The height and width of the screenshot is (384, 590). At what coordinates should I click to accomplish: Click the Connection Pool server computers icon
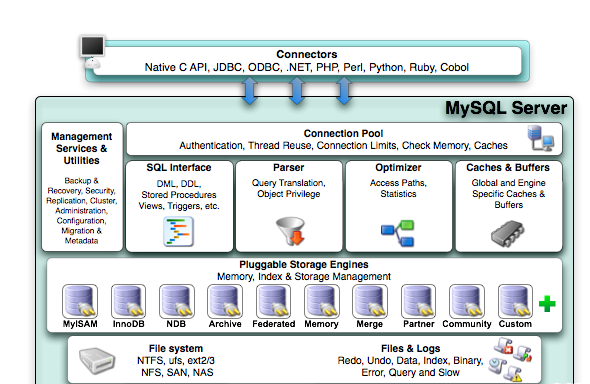click(x=540, y=138)
